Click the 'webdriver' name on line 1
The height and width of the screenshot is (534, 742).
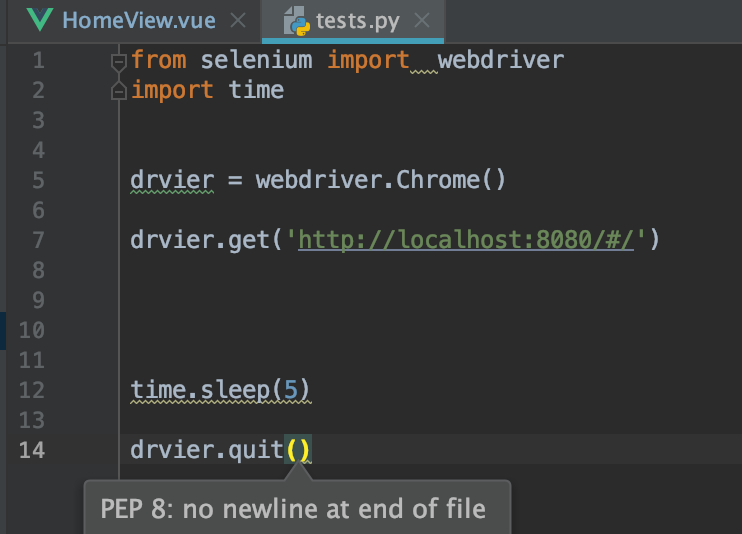501,60
